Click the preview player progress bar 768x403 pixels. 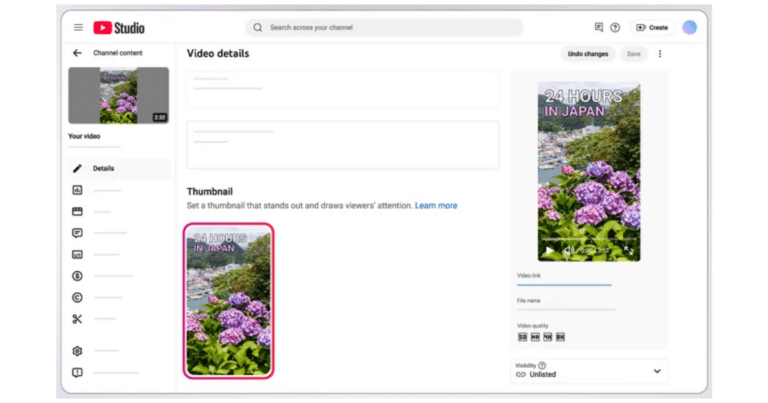589,239
